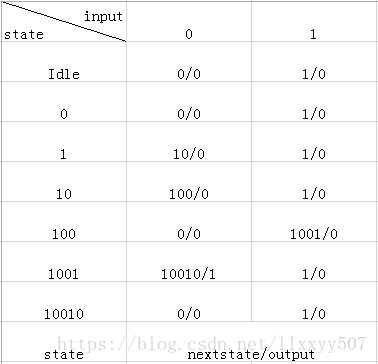The image size is (378, 364).
Task: Click the Idle state cell
Action: click(x=64, y=62)
